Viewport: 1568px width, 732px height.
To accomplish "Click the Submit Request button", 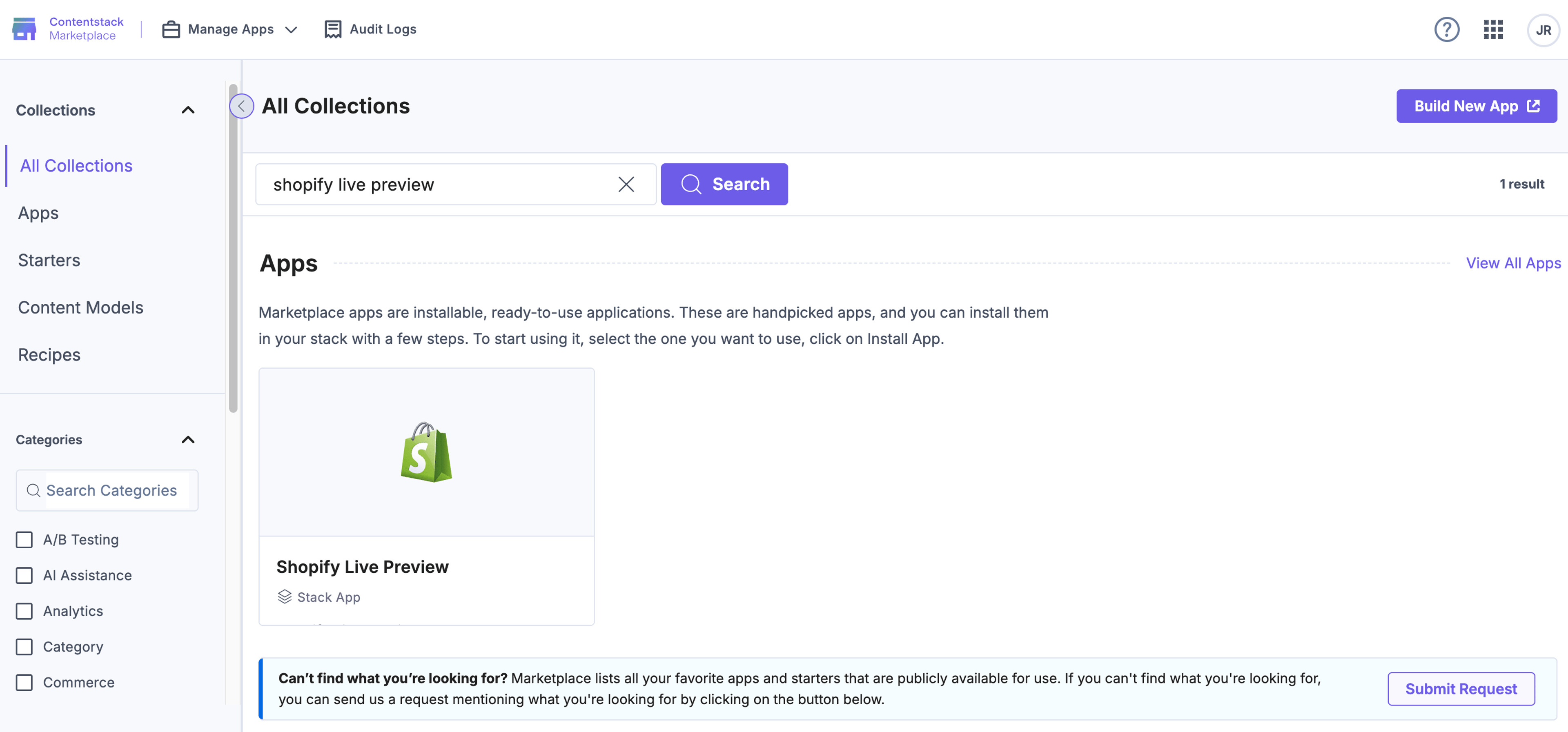I will pos(1461,689).
